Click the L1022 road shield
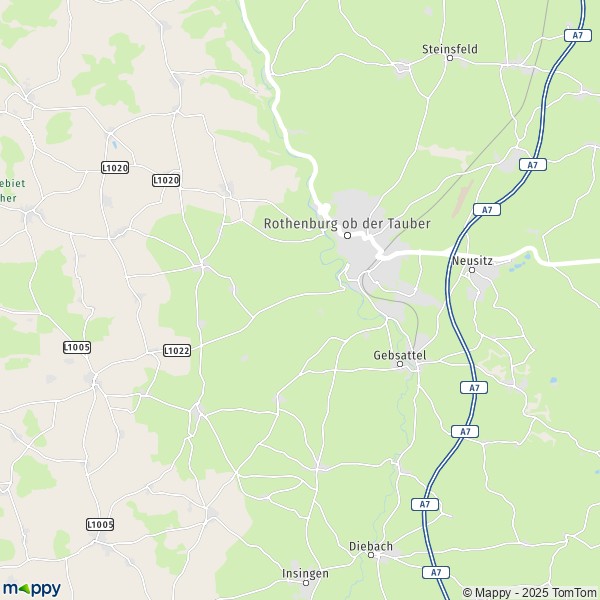The image size is (600, 600). click(177, 351)
